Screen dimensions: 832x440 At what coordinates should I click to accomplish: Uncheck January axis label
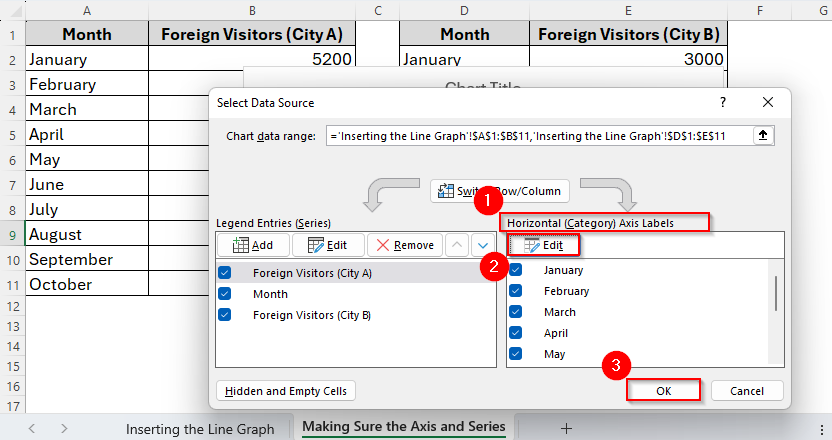point(515,270)
